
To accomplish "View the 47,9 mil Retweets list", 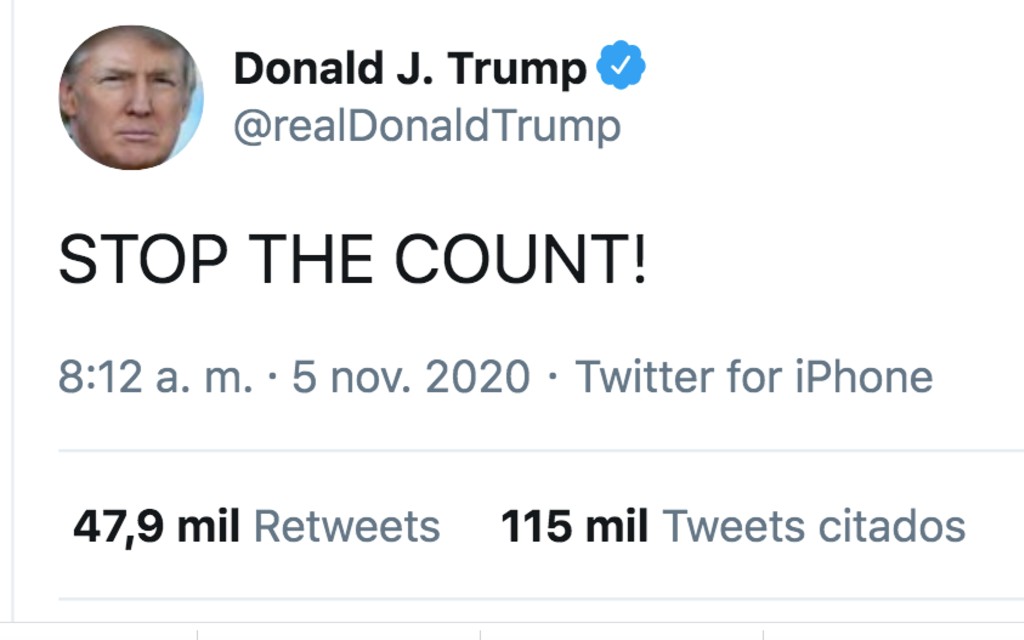I will coord(256,526).
